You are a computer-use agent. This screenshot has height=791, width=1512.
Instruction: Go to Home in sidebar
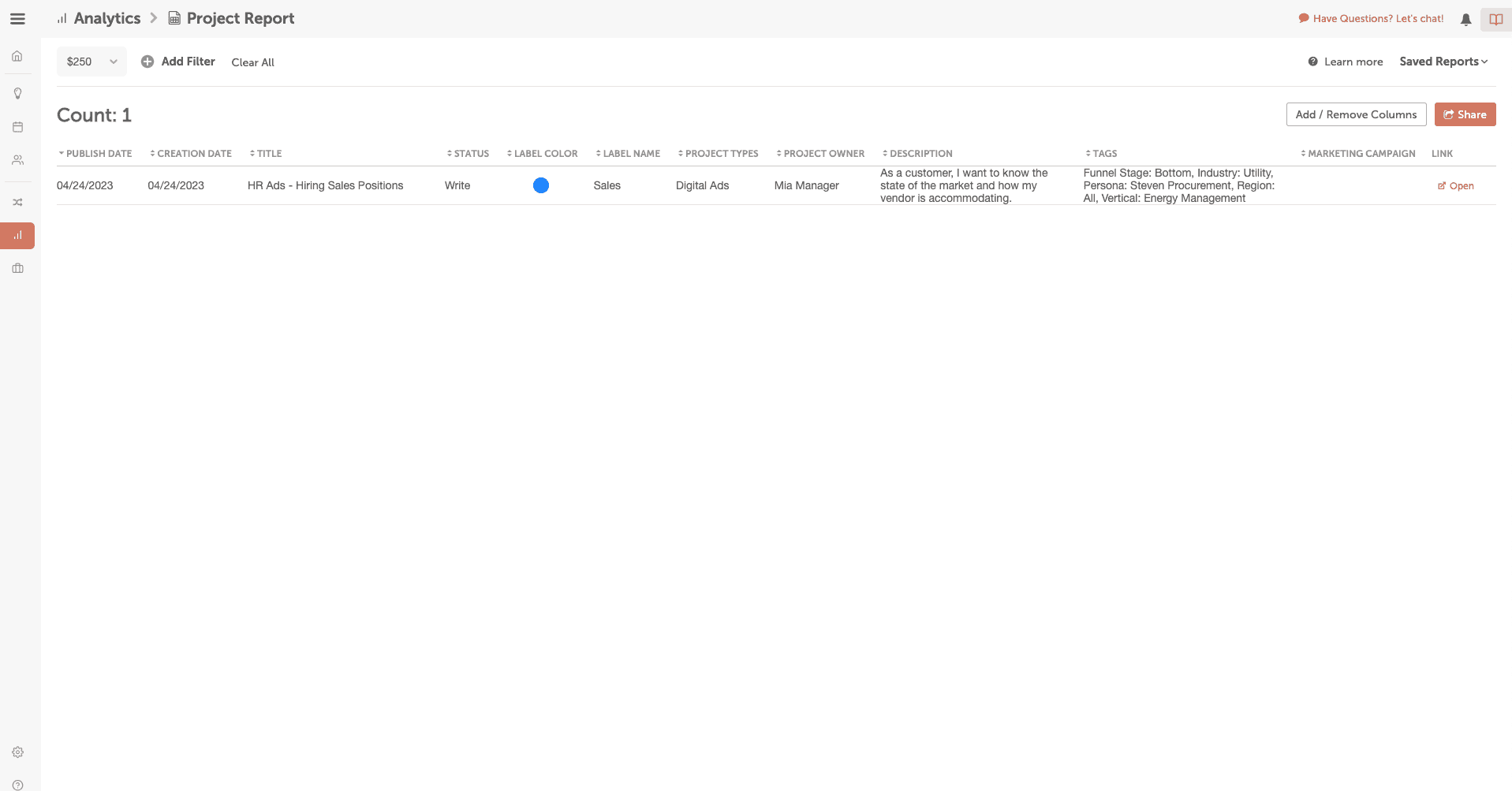pos(17,56)
